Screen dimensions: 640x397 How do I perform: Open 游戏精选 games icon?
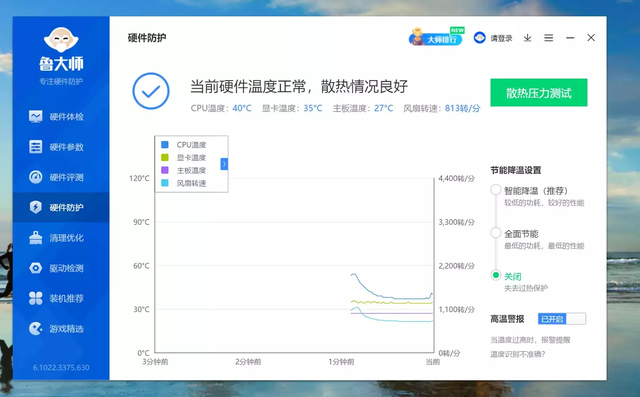(x=36, y=328)
